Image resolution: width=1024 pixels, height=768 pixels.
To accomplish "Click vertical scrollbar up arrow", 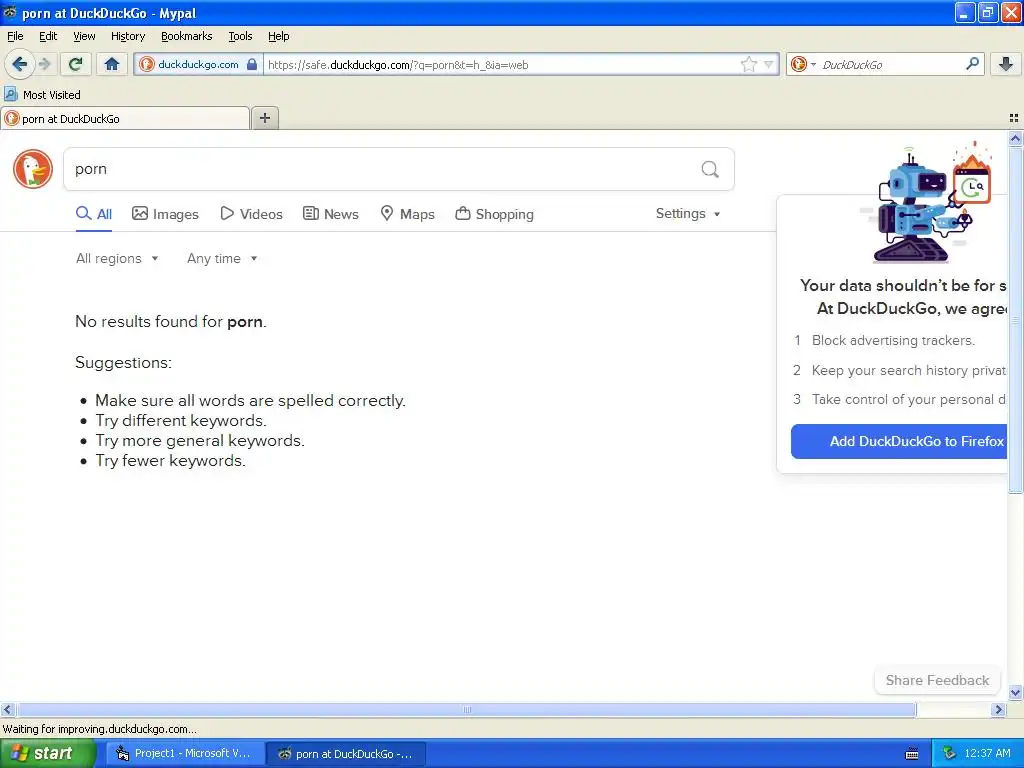I will (x=1015, y=138).
